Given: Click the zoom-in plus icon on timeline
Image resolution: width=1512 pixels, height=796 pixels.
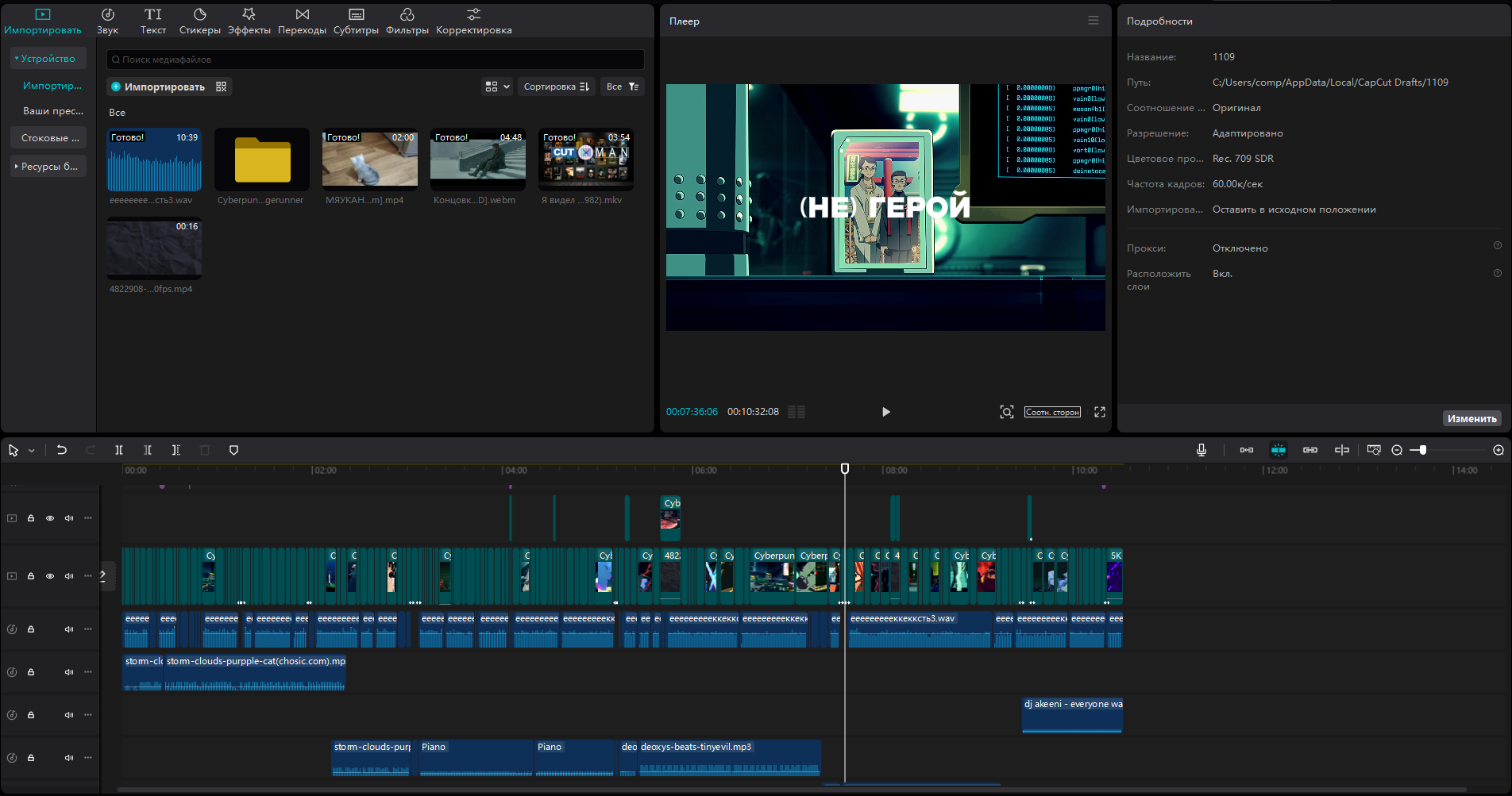Looking at the screenshot, I should [1498, 450].
